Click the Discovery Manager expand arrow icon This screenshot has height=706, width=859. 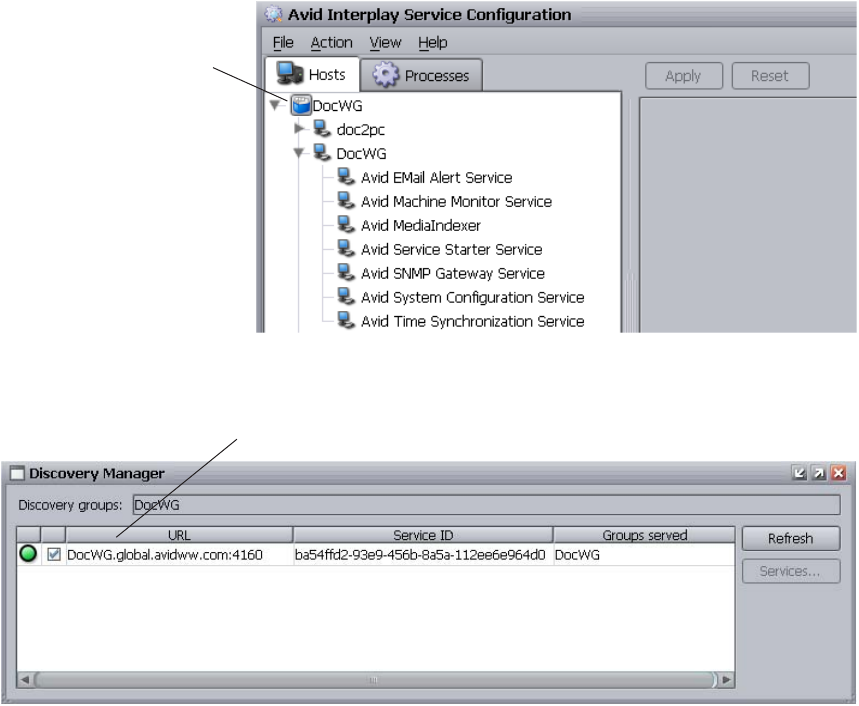819,473
